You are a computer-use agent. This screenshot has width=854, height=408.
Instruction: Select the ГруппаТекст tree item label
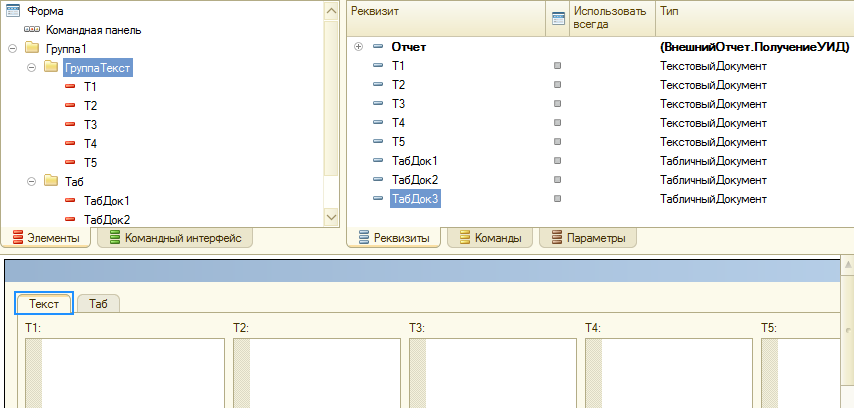coord(97,68)
